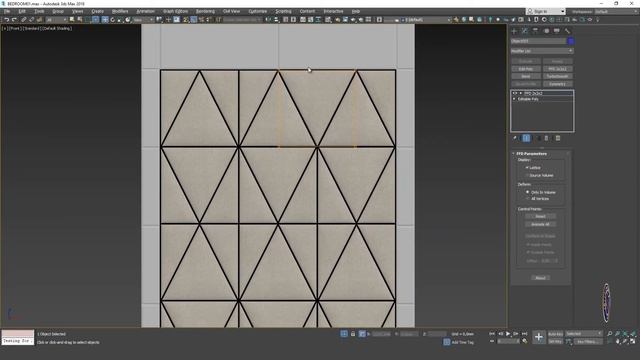640x360 pixels.
Task: Open the Workspaces dropdown
Action: click(616, 12)
